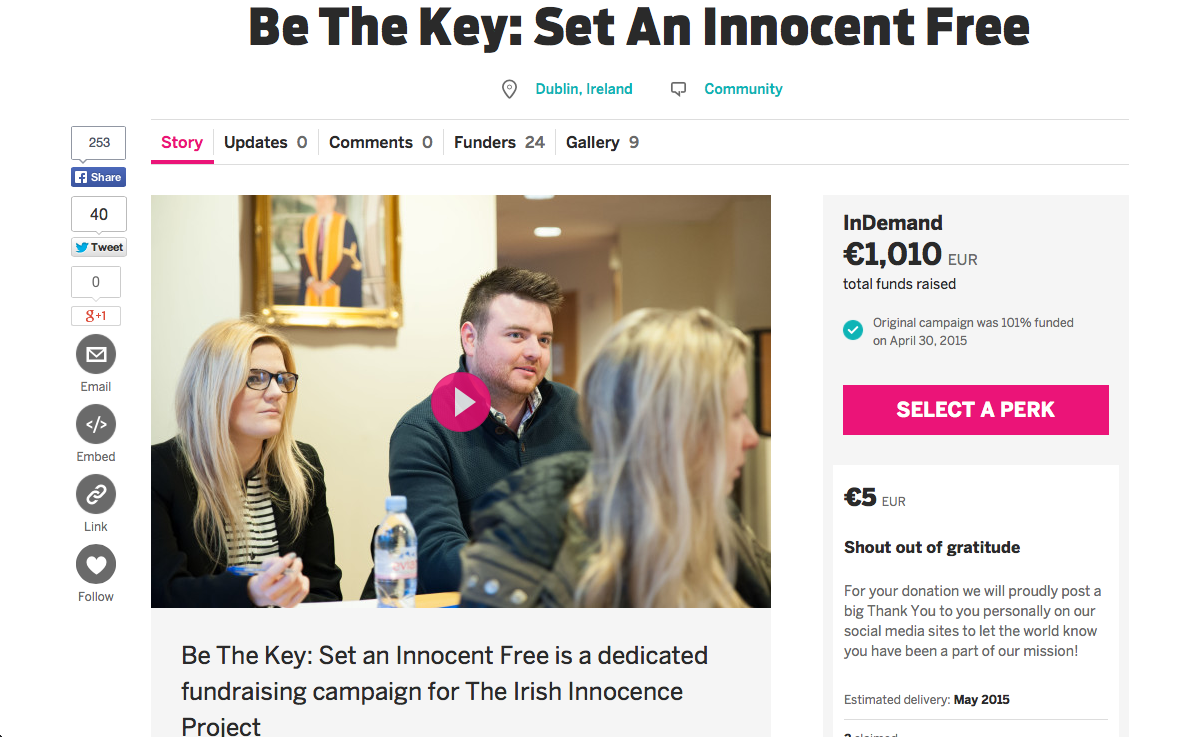
Task: Play the campaign video
Action: click(x=461, y=402)
